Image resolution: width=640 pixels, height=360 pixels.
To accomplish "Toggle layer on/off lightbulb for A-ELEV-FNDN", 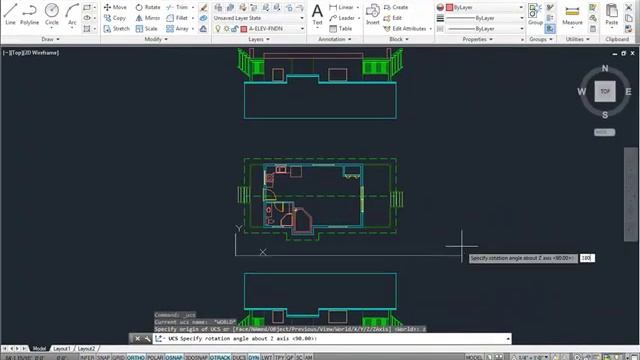I will pos(218,29).
